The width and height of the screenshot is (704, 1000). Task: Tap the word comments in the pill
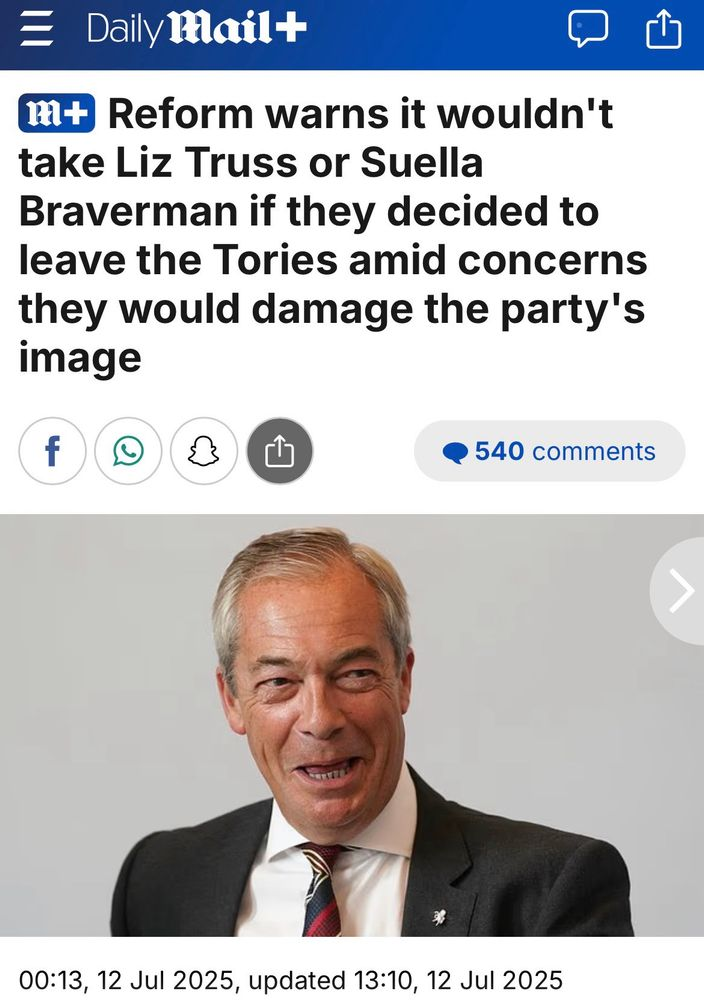[594, 452]
